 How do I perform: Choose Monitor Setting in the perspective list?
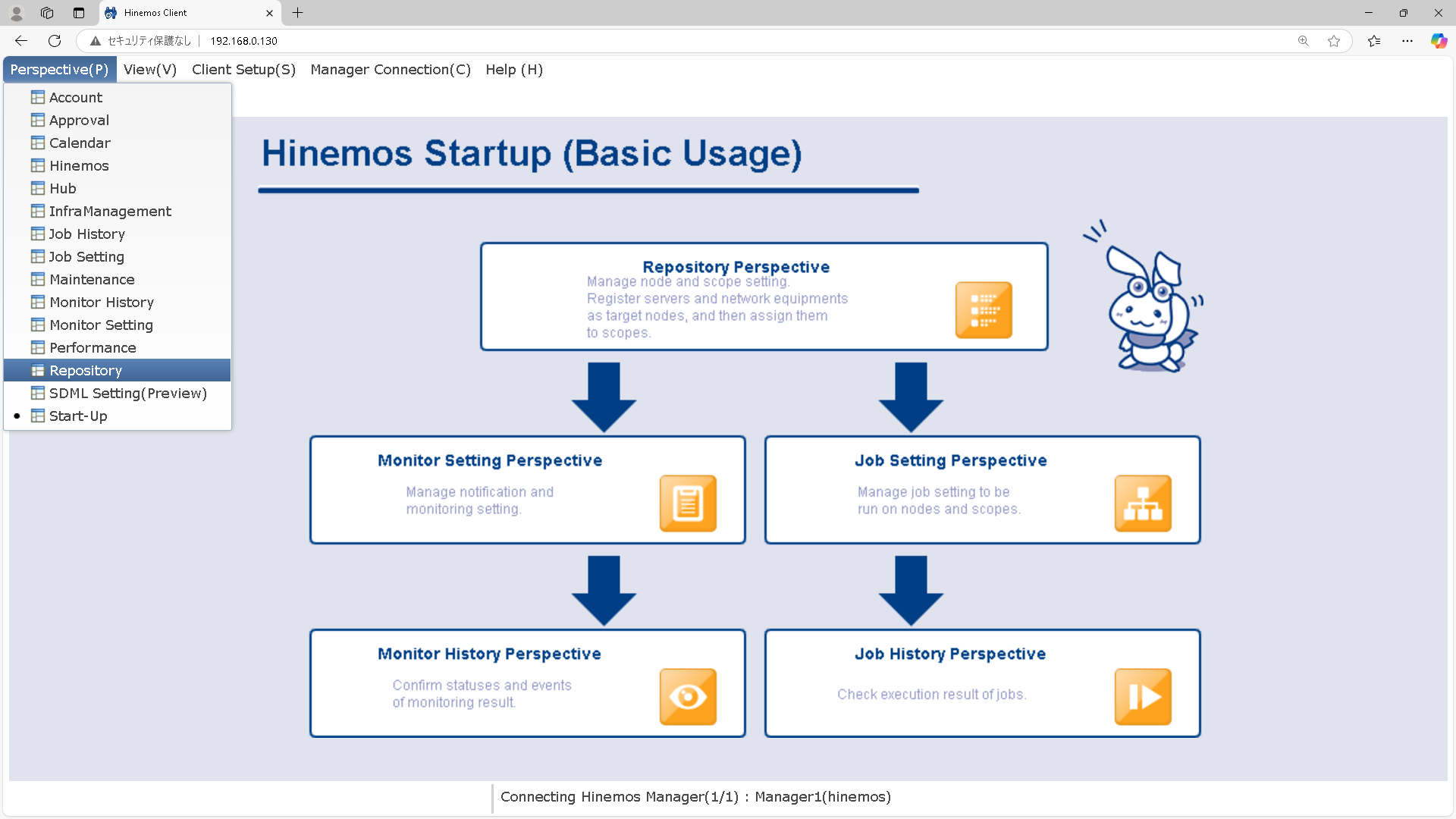point(101,325)
